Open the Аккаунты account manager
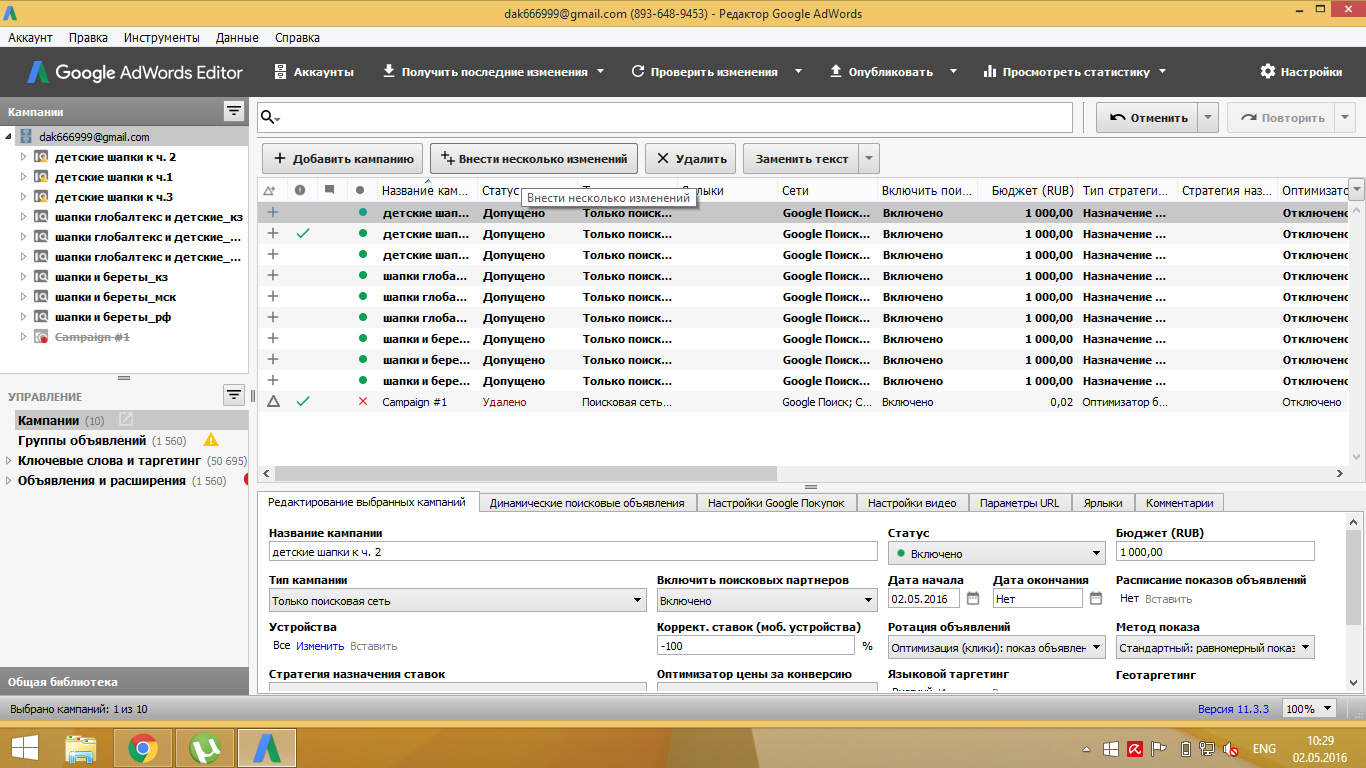The image size is (1366, 768). 313,72
